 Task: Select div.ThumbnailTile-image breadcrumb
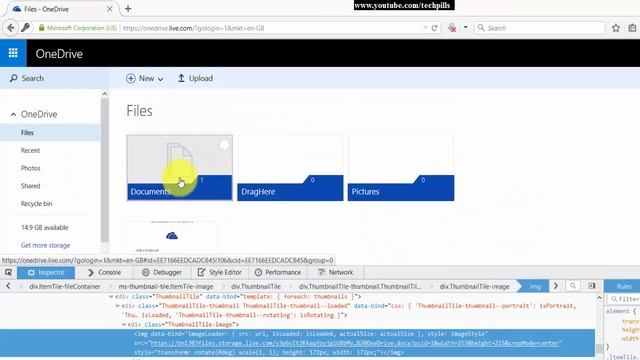coord(474,287)
